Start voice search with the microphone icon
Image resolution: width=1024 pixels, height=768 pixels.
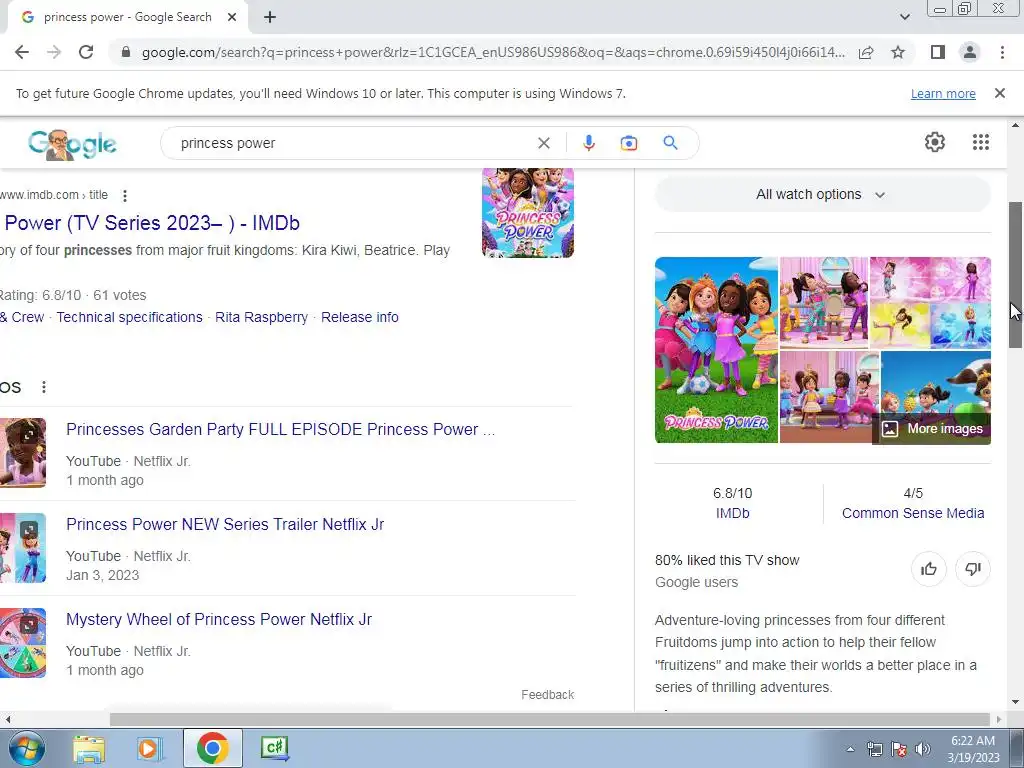point(588,143)
